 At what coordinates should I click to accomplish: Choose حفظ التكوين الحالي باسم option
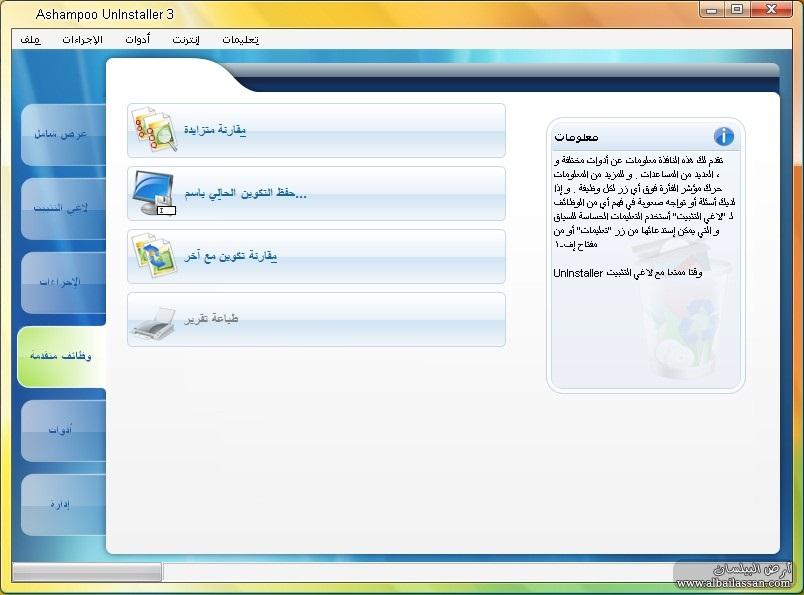tap(316, 193)
